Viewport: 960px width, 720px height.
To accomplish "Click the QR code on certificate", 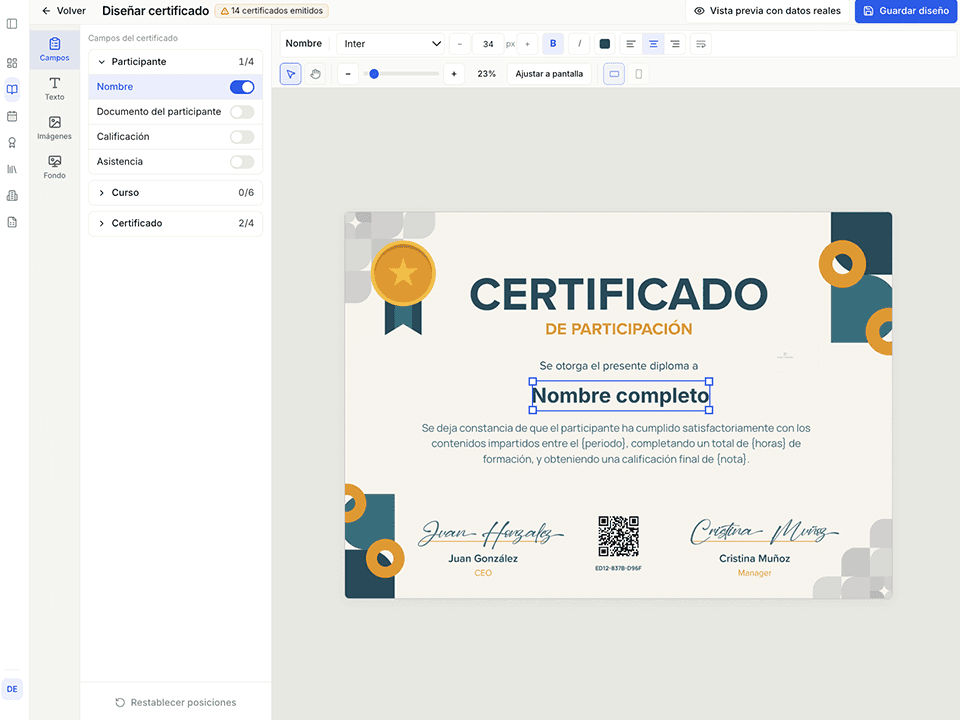I will pyautogui.click(x=618, y=536).
